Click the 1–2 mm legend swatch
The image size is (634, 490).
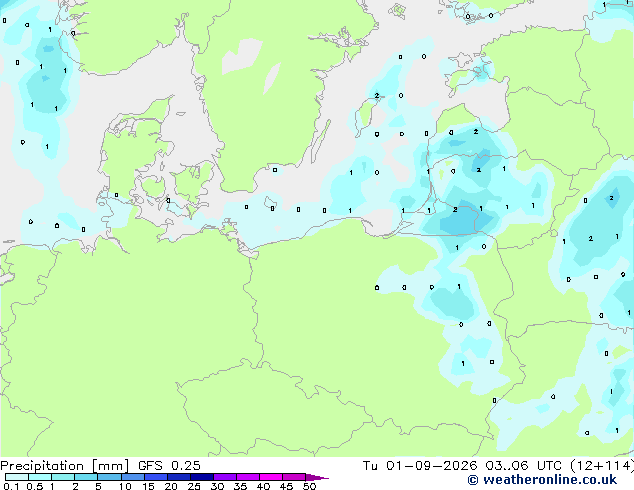click(x=63, y=477)
